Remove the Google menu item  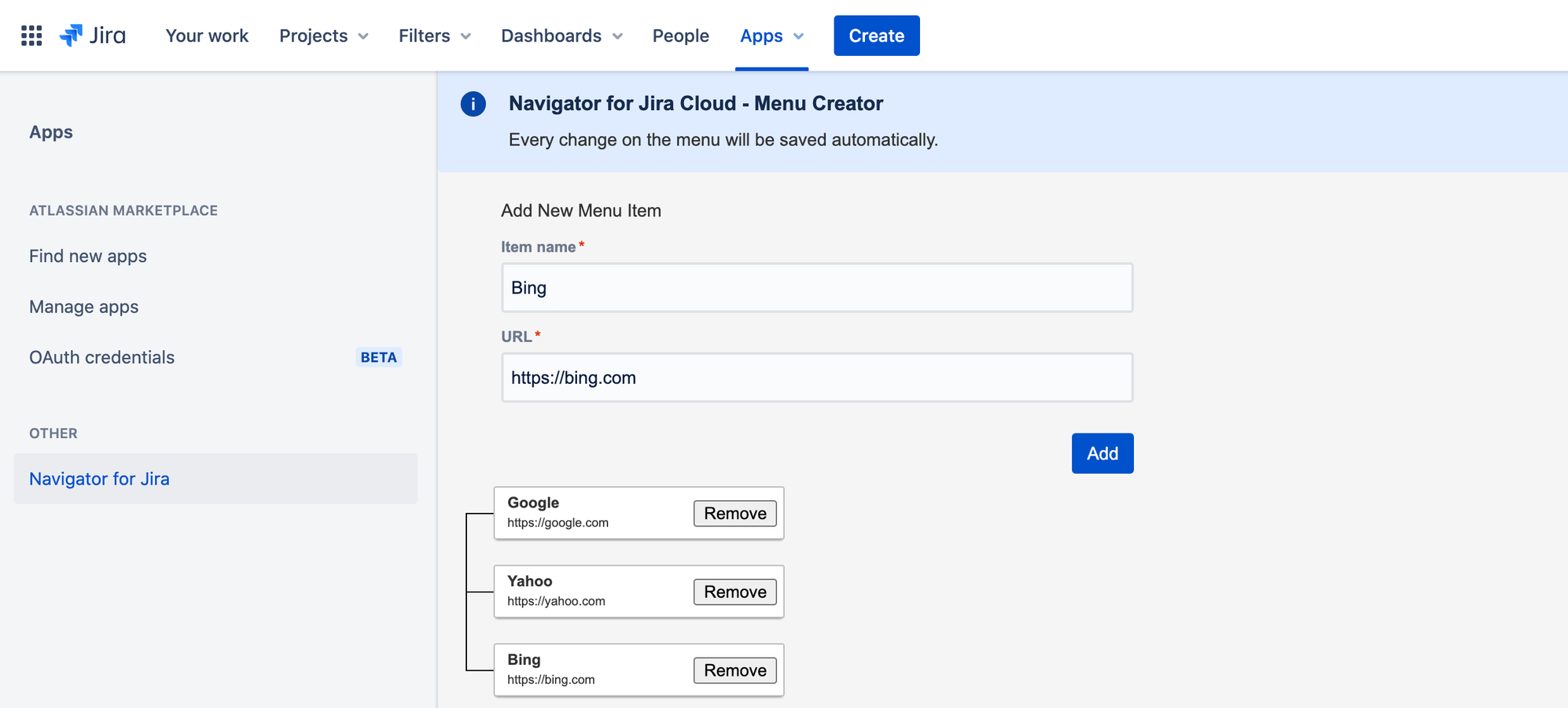pos(735,514)
